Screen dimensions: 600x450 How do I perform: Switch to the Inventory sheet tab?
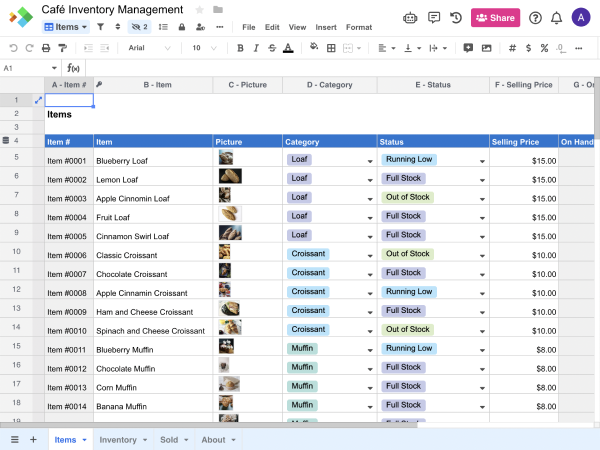click(x=118, y=439)
